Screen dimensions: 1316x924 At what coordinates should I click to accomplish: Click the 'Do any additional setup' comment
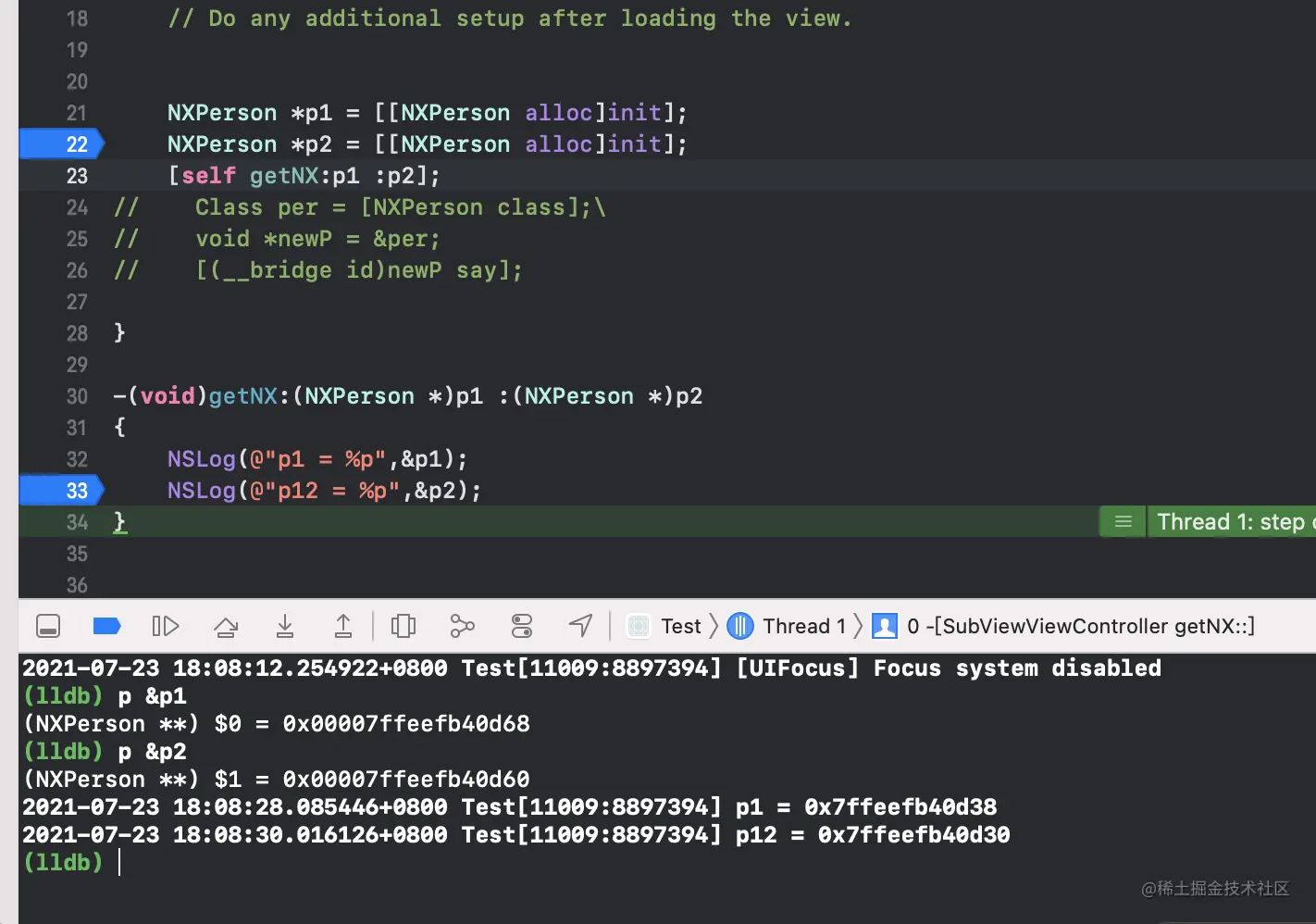(x=510, y=19)
